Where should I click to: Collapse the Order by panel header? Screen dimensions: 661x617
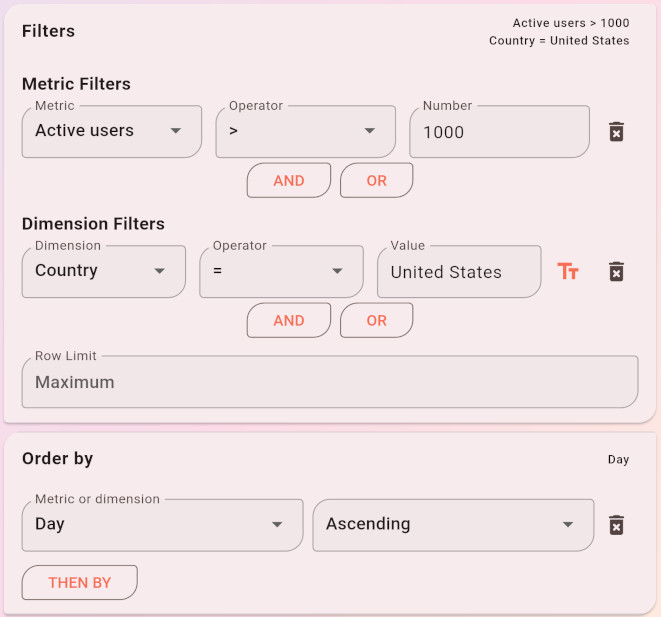(329, 459)
